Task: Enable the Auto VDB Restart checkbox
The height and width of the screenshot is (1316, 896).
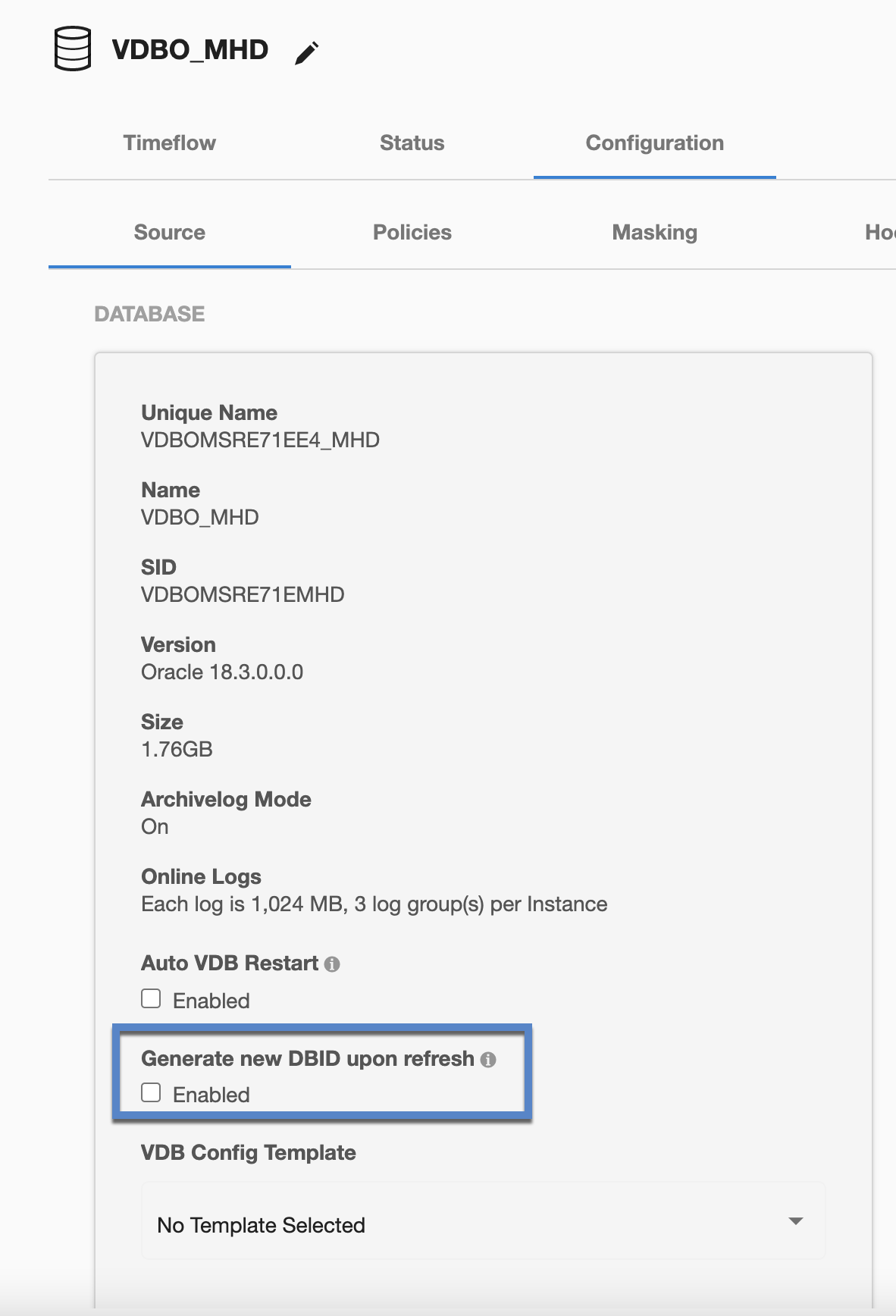Action: click(x=151, y=999)
